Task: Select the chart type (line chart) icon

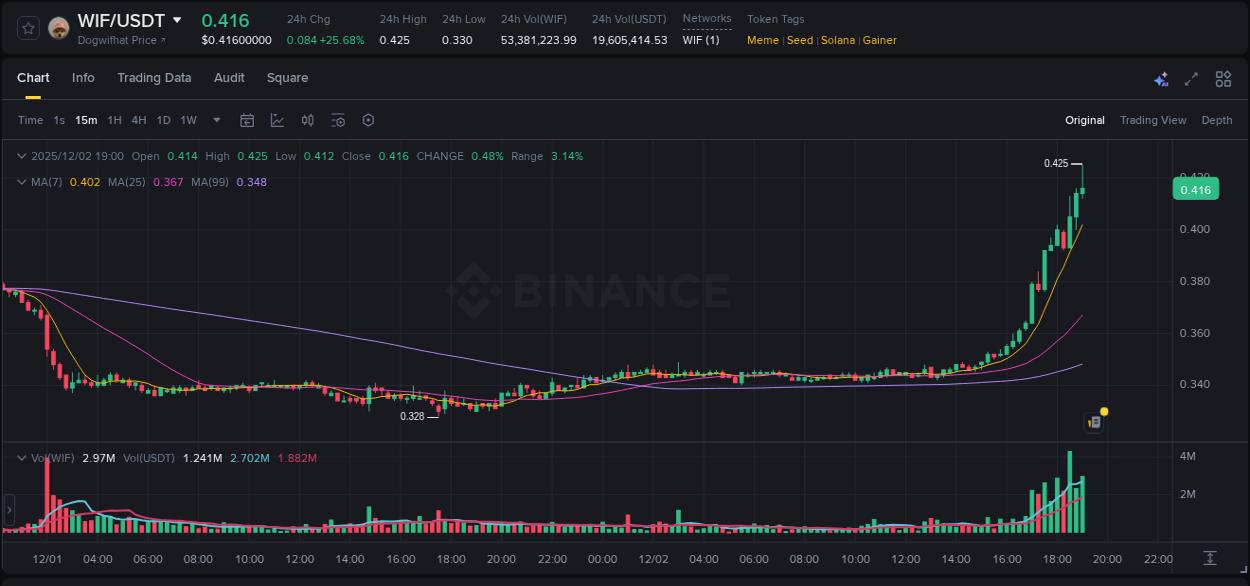Action: (x=277, y=120)
